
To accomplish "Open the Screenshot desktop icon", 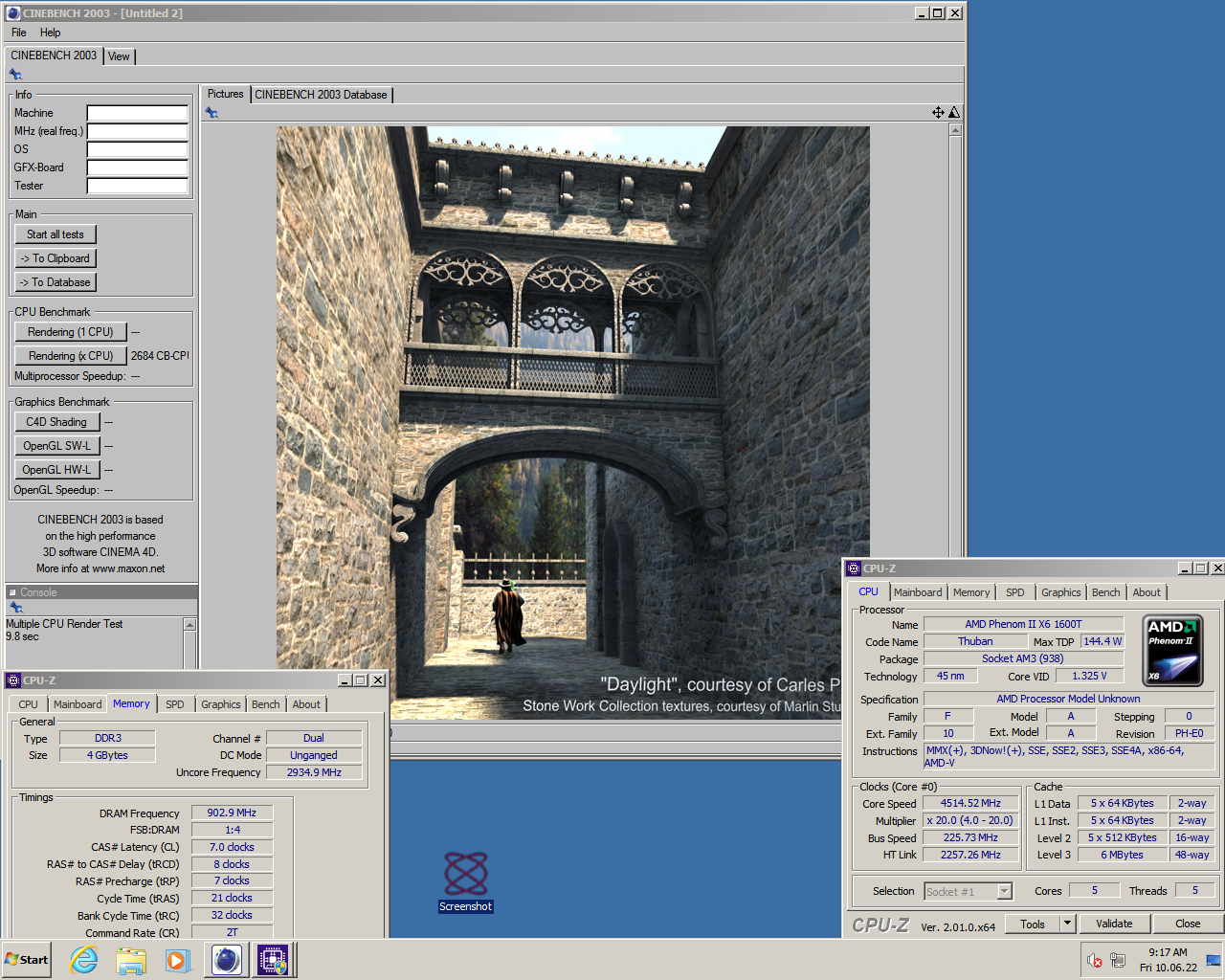I will pos(466,881).
